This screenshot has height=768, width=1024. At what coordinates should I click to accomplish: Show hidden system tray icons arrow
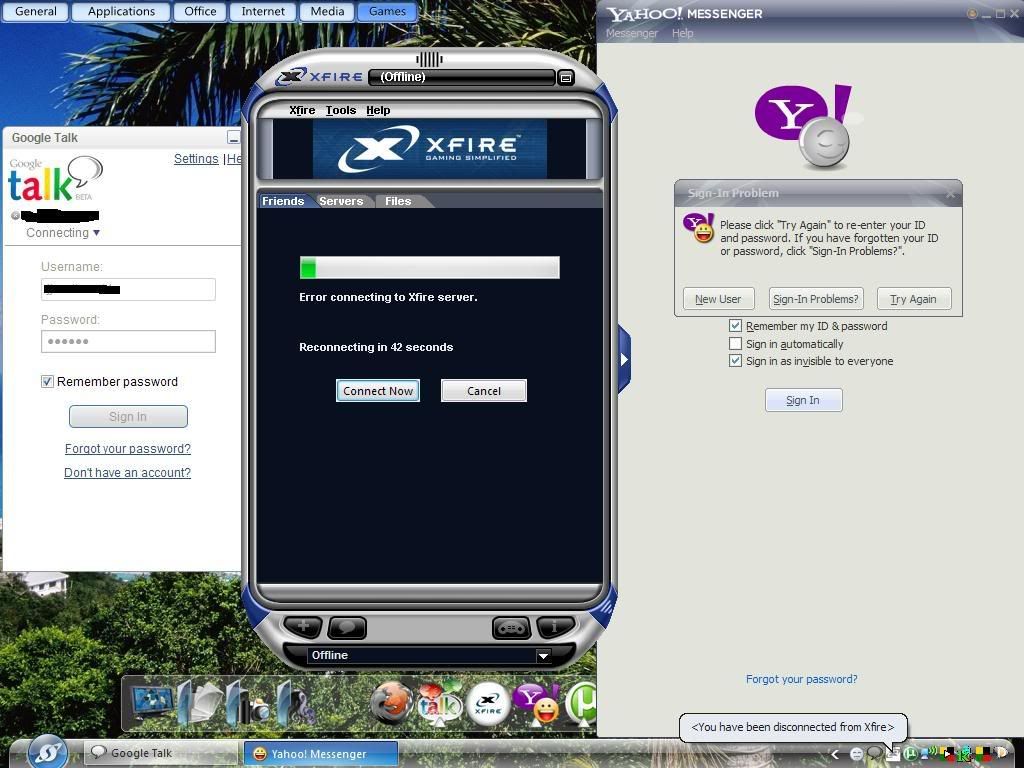tap(835, 754)
